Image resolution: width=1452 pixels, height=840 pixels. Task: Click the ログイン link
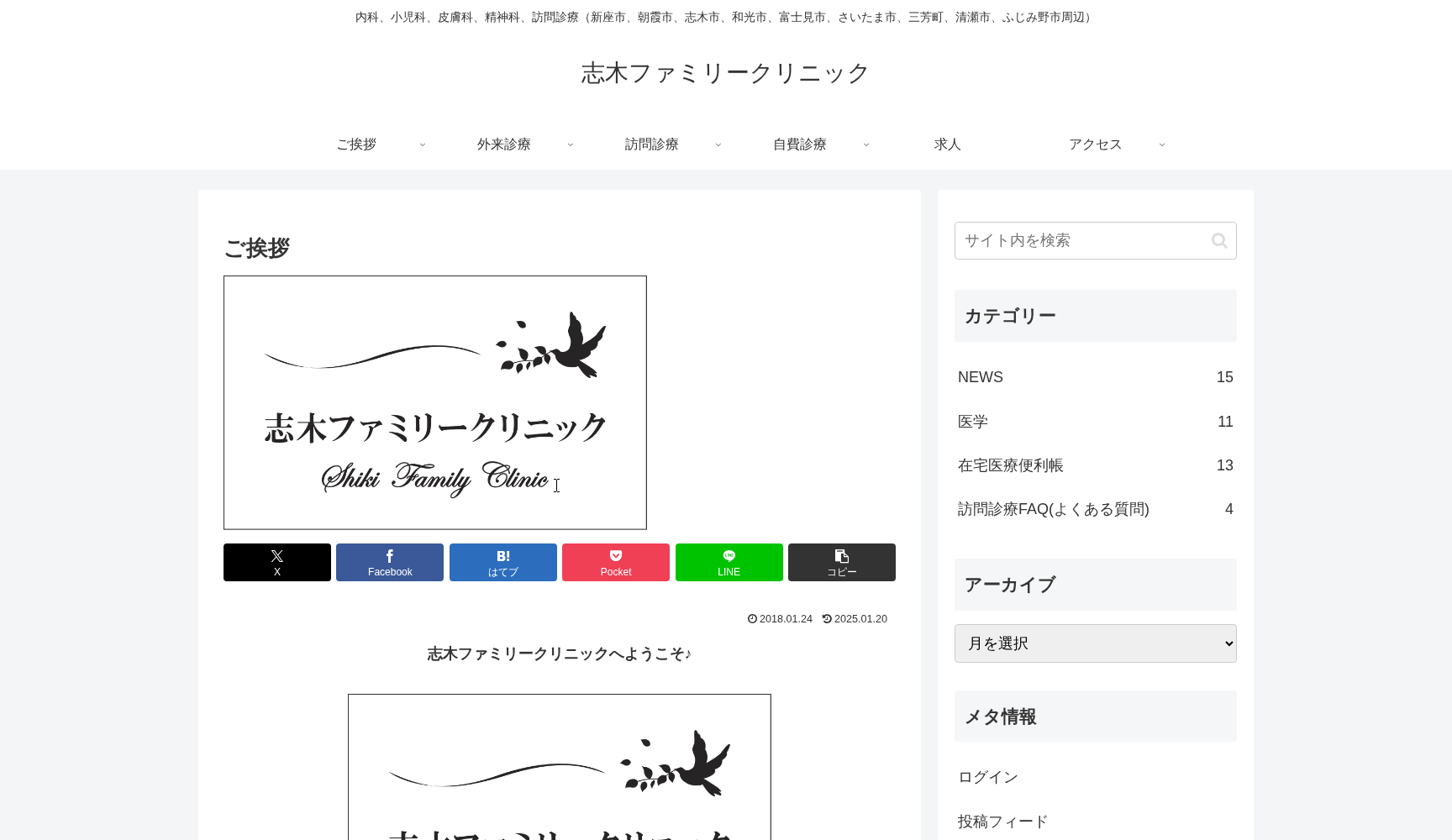[987, 777]
